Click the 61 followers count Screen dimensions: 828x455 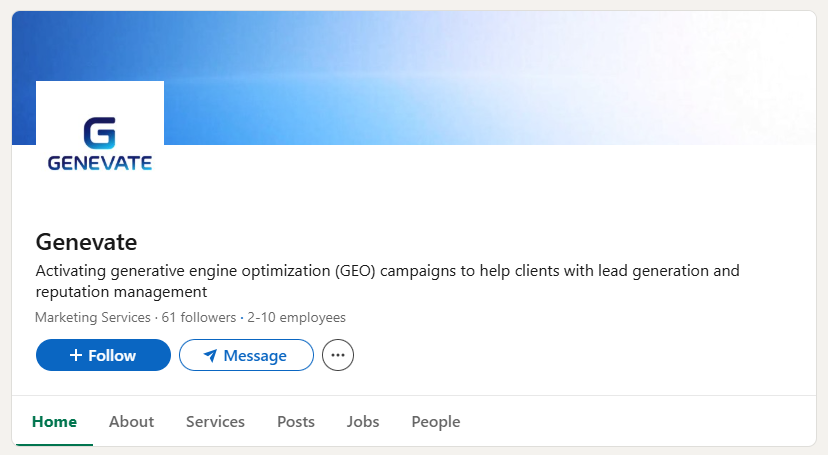coord(199,318)
